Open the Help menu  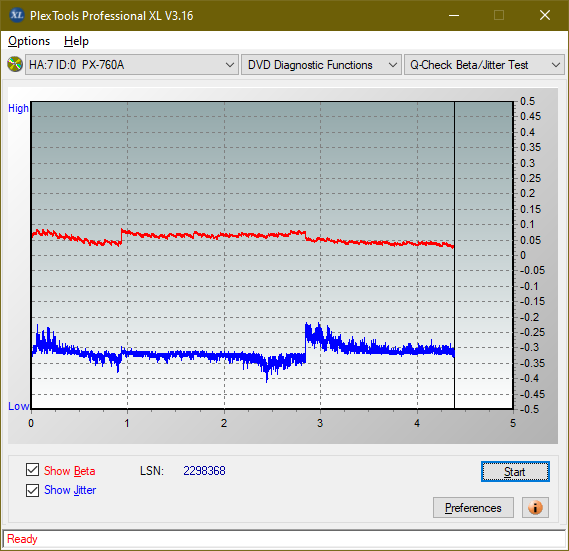[x=76, y=41]
